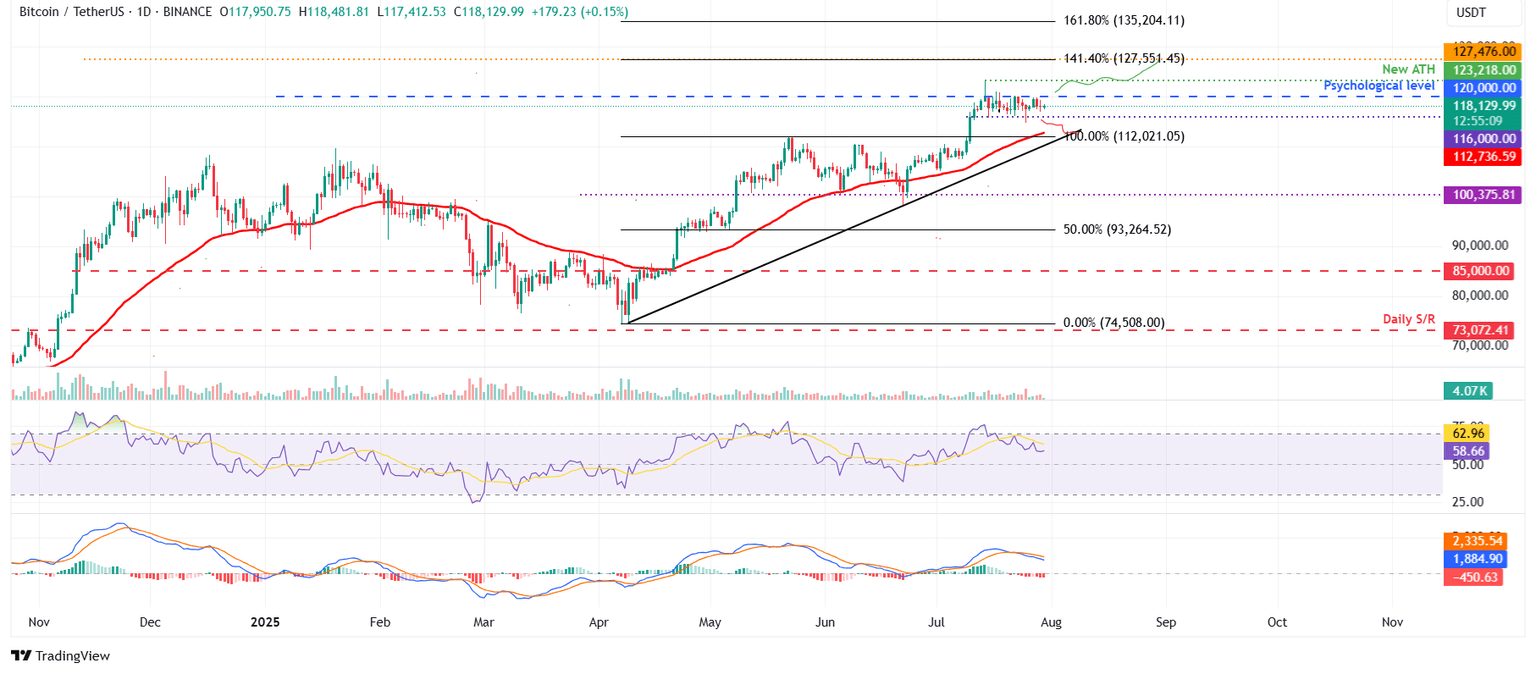The height and width of the screenshot is (674, 1536).
Task: Click the purple 116,000.00 level label
Action: (x=1483, y=139)
